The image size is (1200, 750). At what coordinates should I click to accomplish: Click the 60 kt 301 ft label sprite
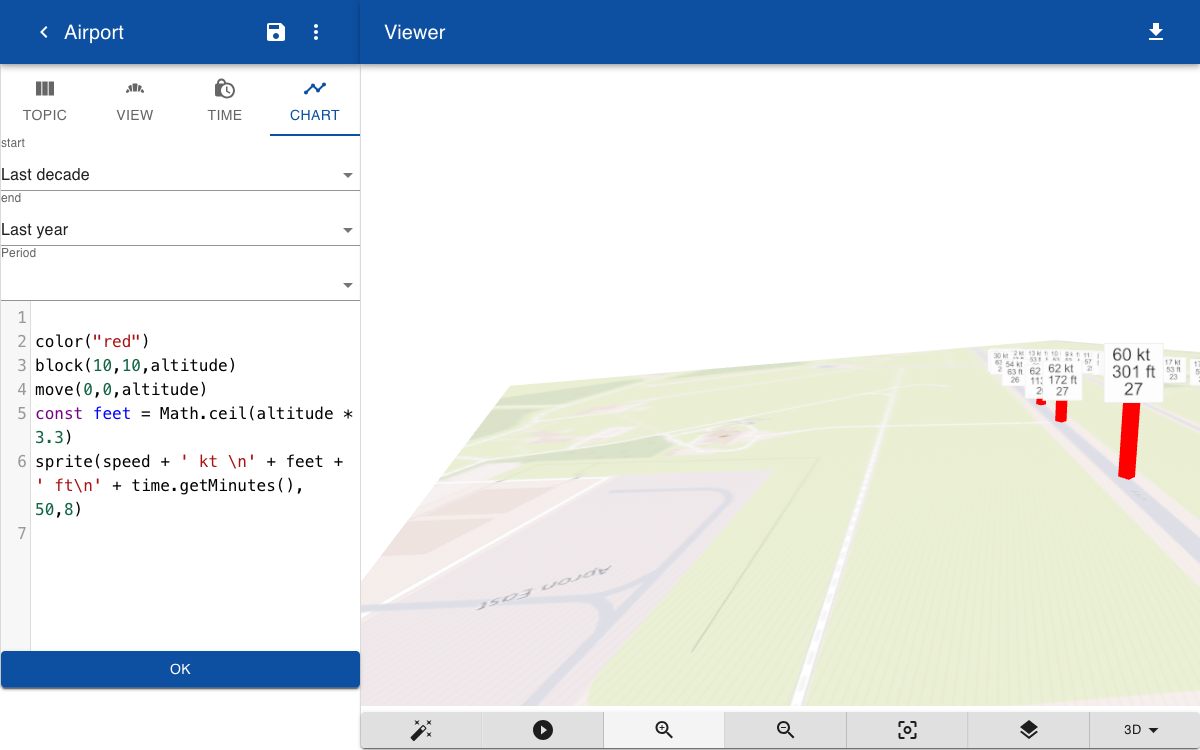(1133, 372)
